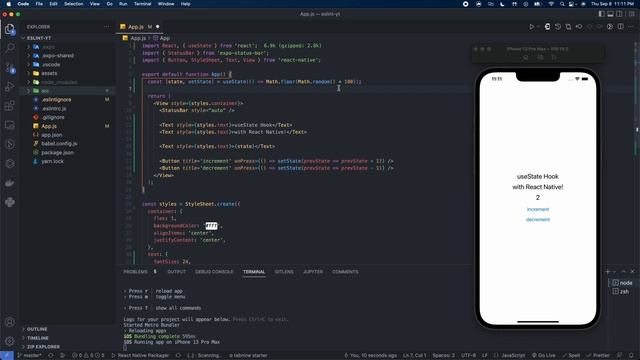640x360 pixels.
Task: Open the Python icon in activity bar
Action: (9, 202)
